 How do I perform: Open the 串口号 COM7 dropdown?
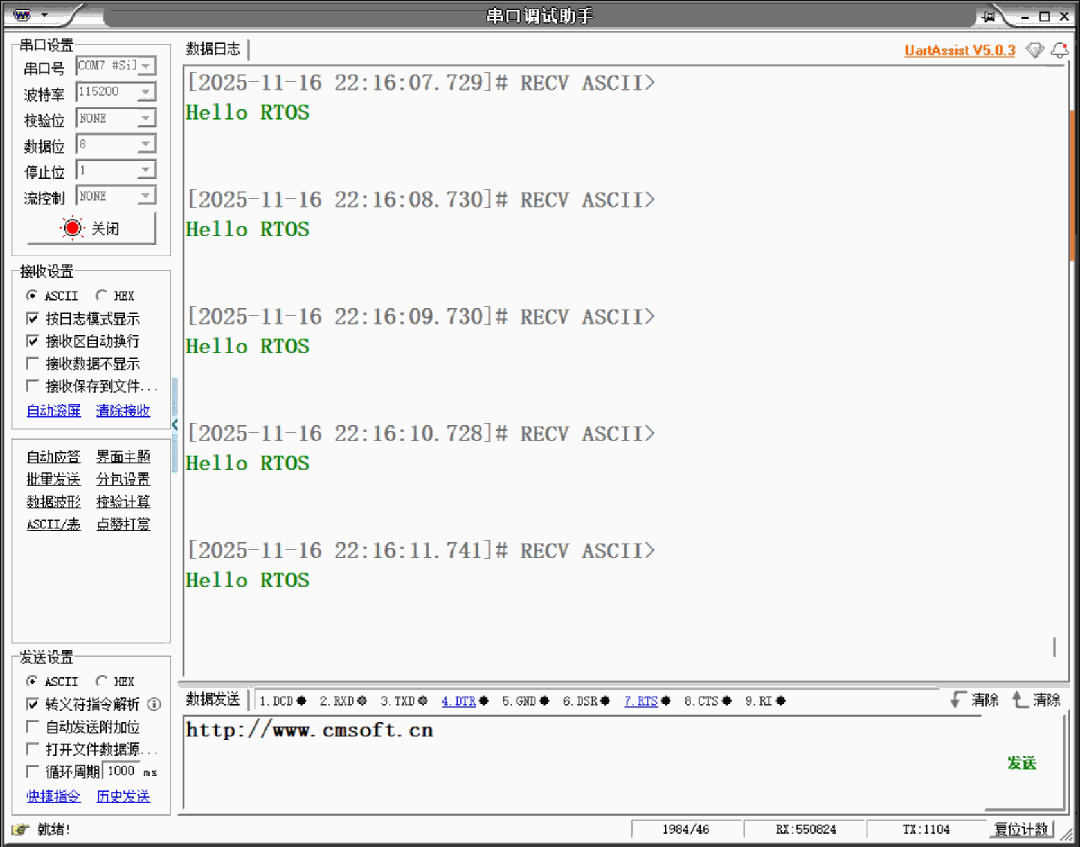[116, 66]
